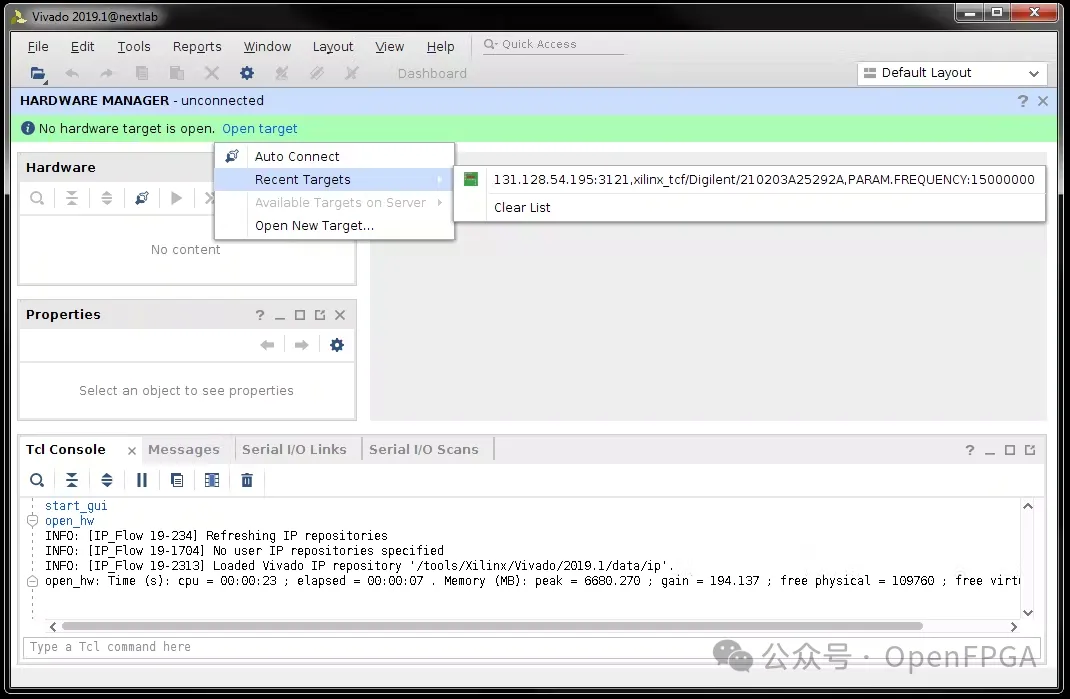Click the Tcl Console search icon
The height and width of the screenshot is (699, 1070).
[x=37, y=481]
